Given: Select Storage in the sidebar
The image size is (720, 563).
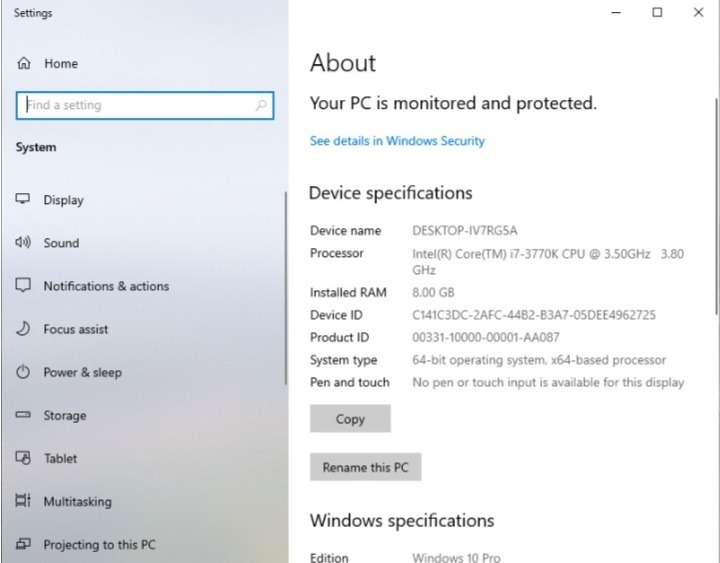Looking at the screenshot, I should [64, 416].
